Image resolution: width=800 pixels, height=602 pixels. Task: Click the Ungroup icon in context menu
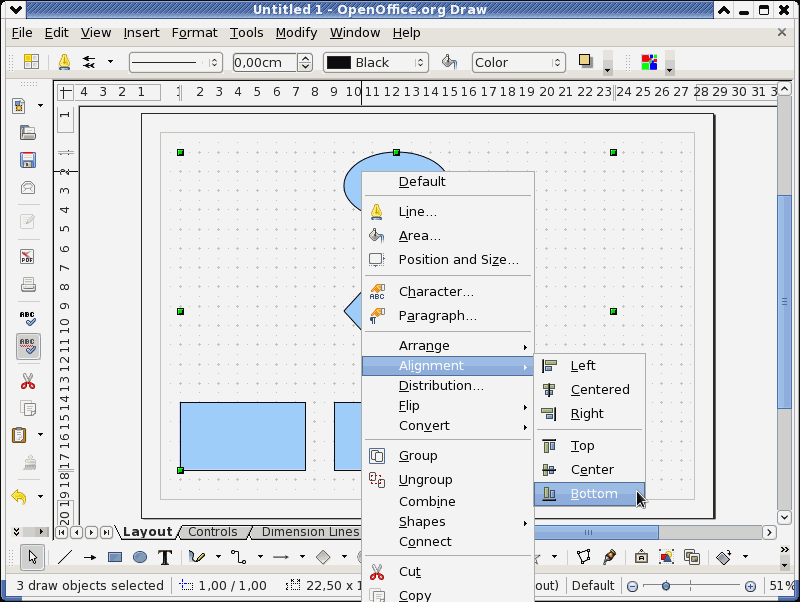coord(377,480)
